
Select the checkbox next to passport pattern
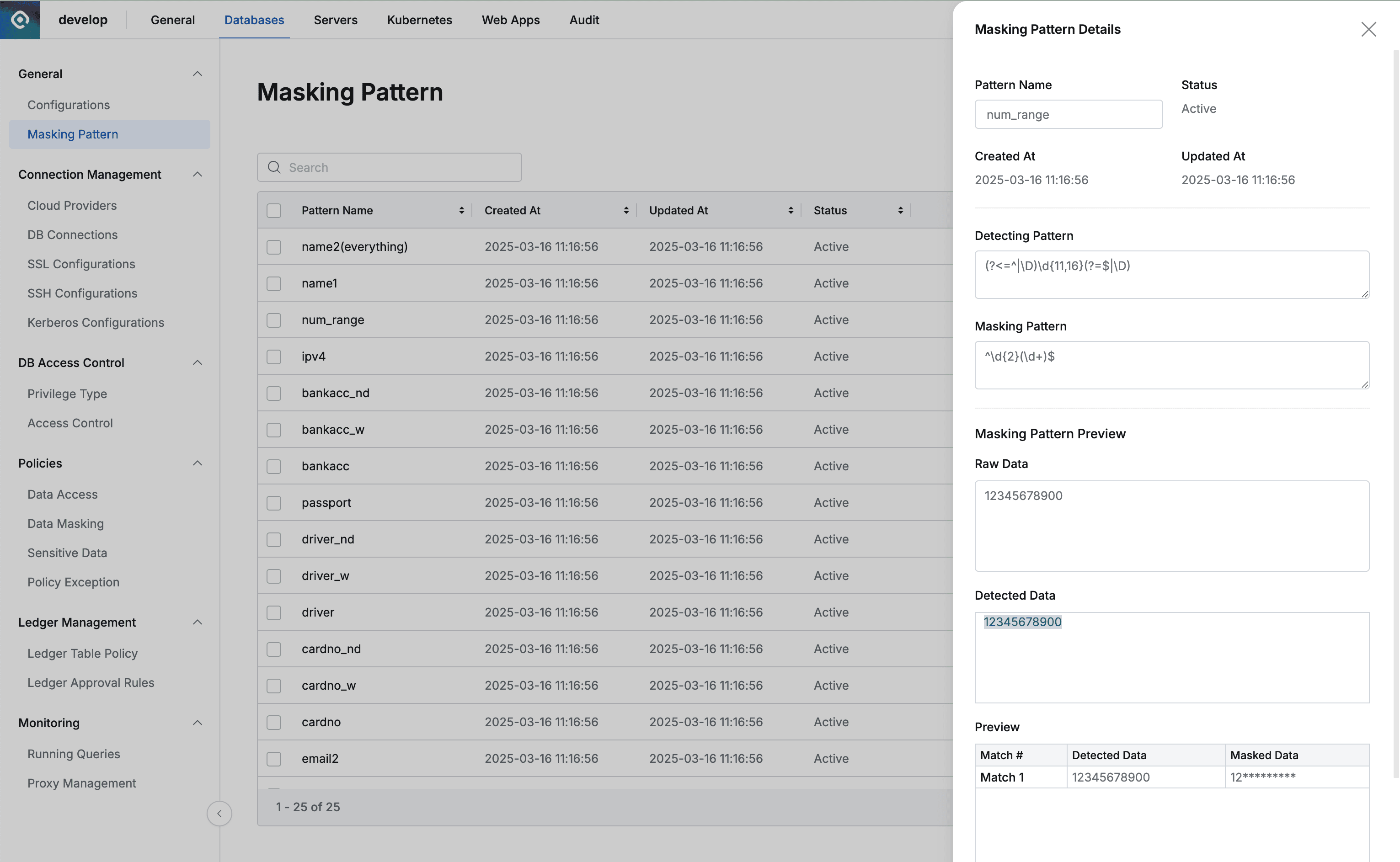pyautogui.click(x=274, y=503)
